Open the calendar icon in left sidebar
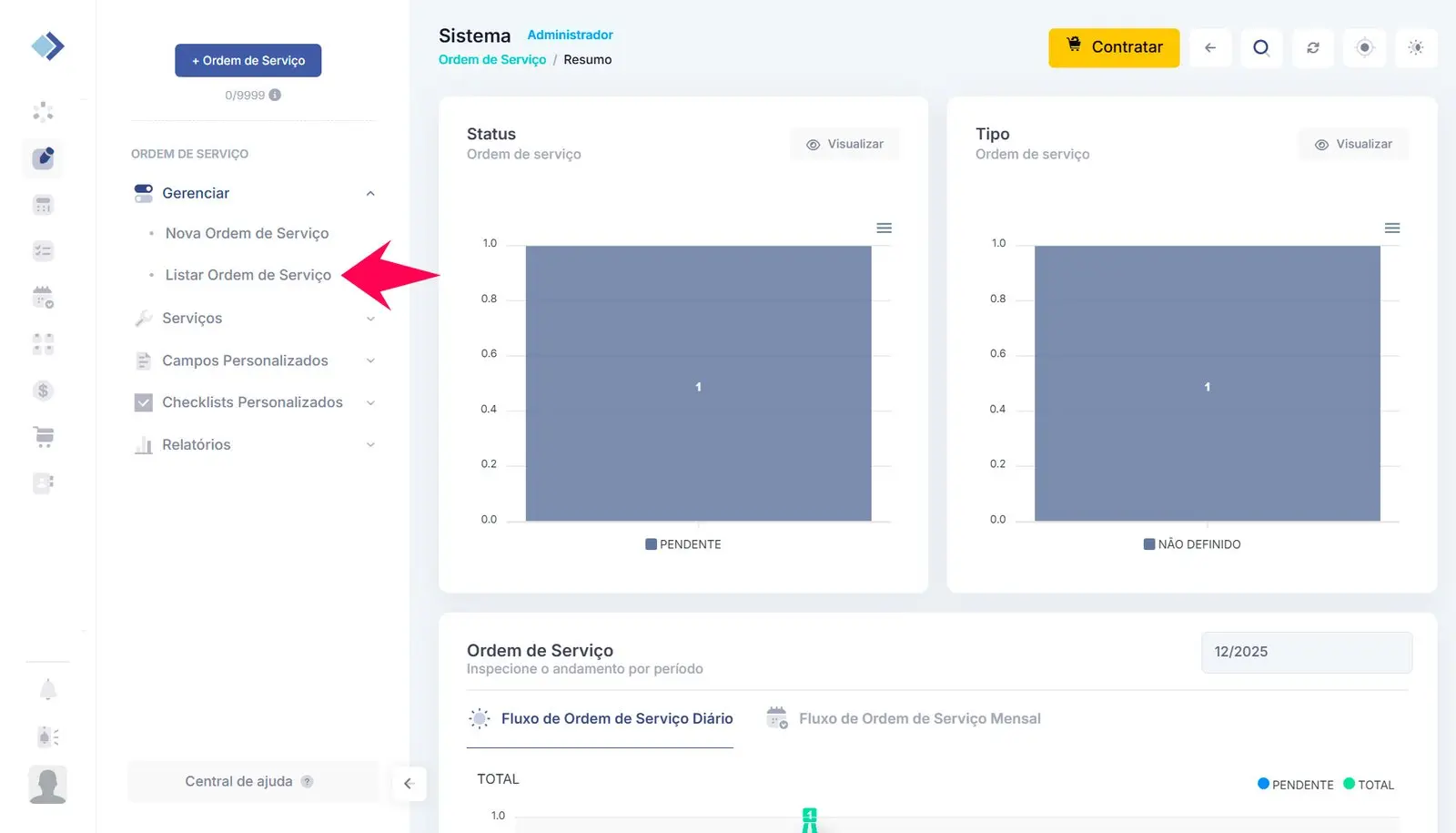Image resolution: width=1456 pixels, height=833 pixels. (x=43, y=297)
